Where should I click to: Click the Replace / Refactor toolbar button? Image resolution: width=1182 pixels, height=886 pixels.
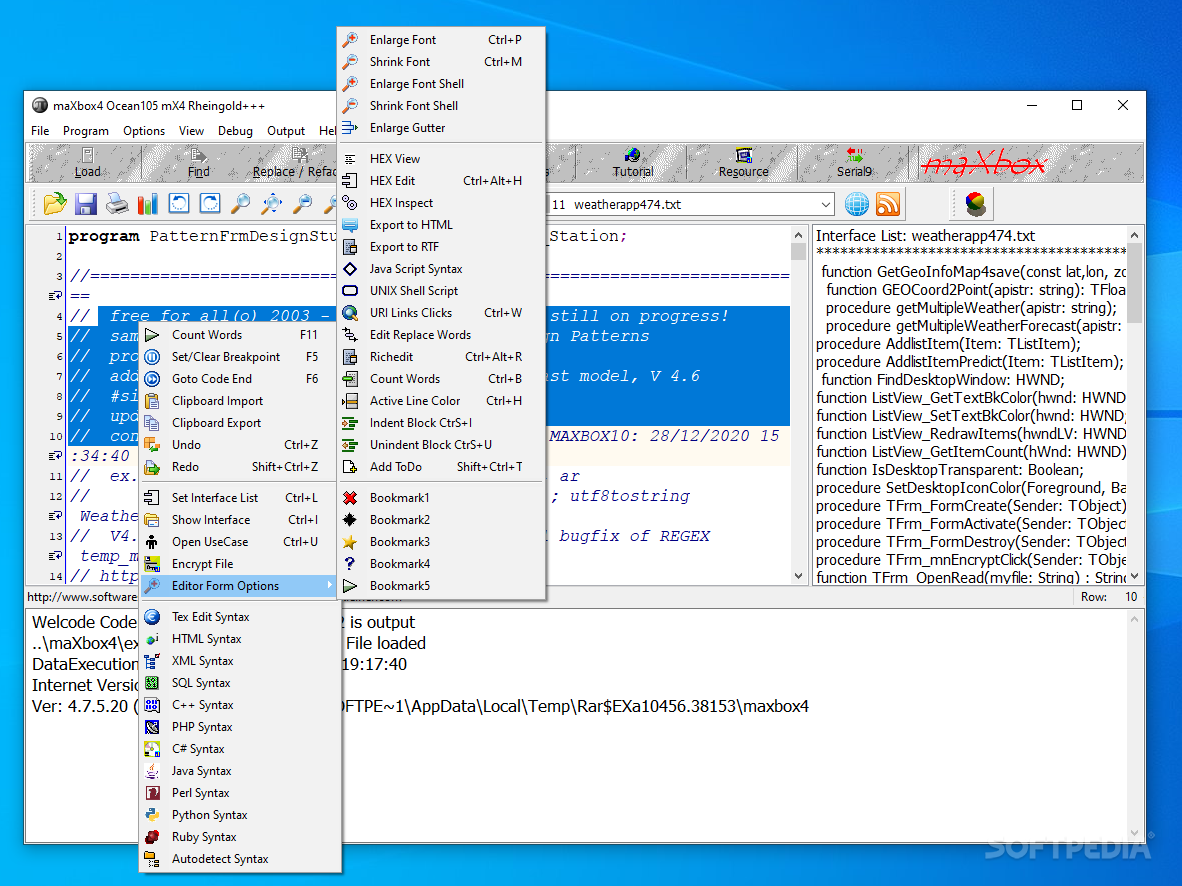click(294, 162)
